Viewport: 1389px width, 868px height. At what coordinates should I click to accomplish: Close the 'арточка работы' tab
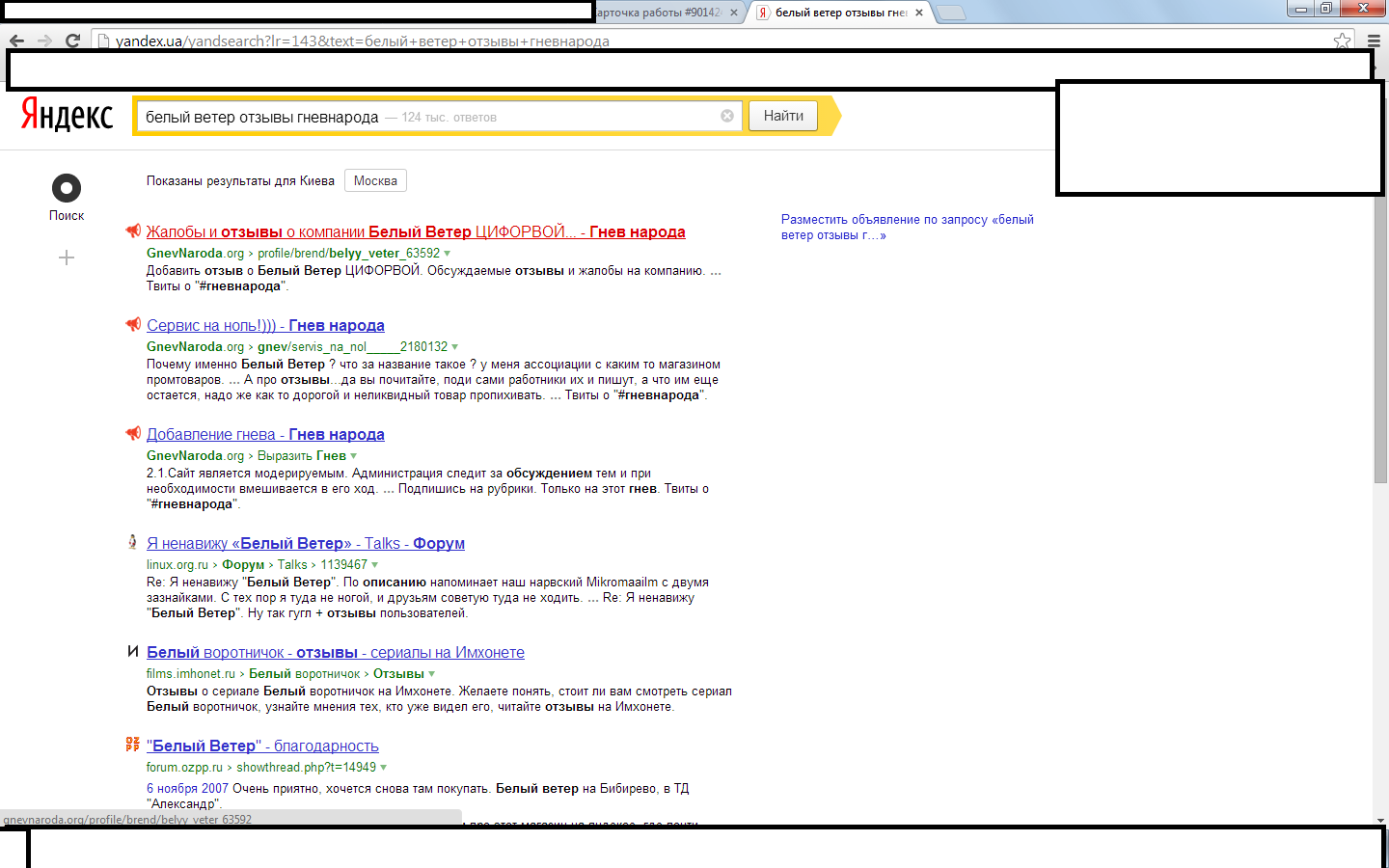[x=734, y=13]
